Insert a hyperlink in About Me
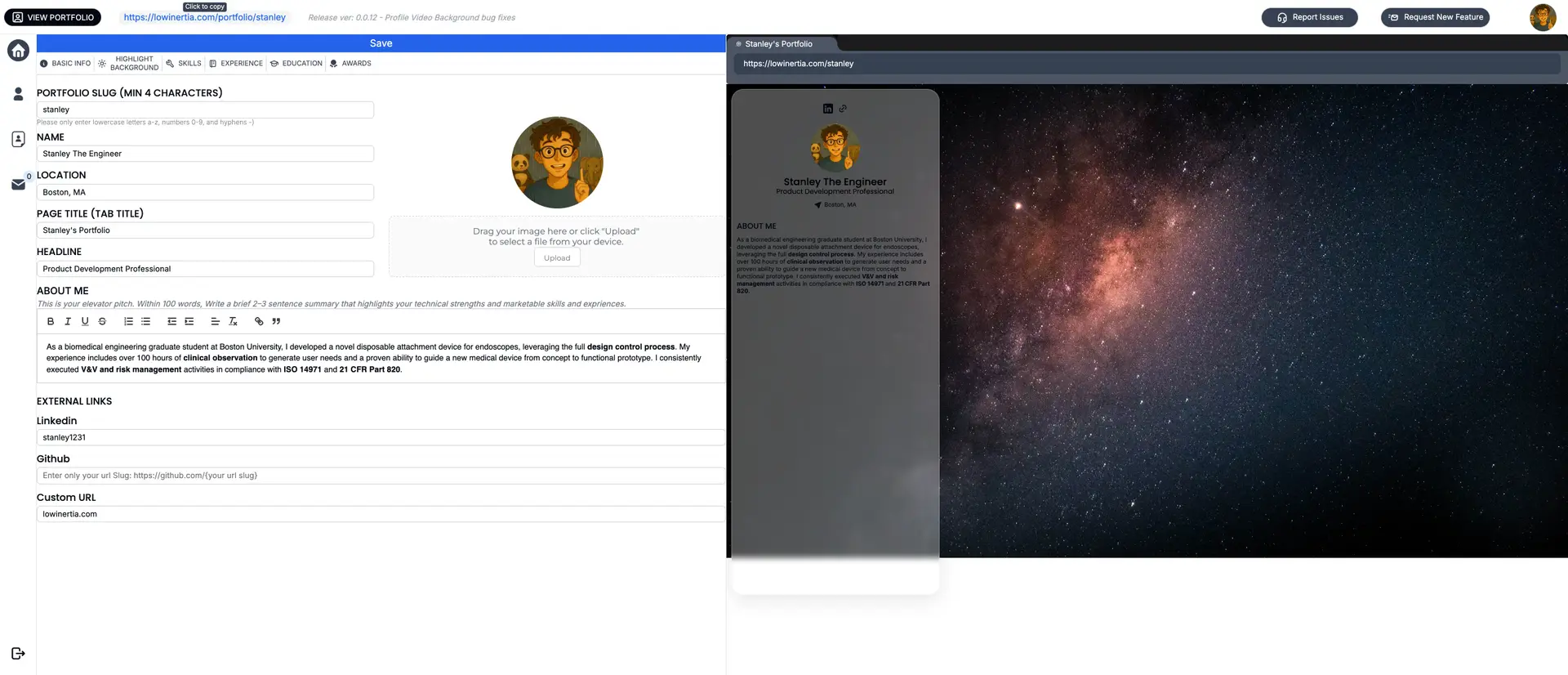Image resolution: width=1568 pixels, height=675 pixels. tap(259, 322)
